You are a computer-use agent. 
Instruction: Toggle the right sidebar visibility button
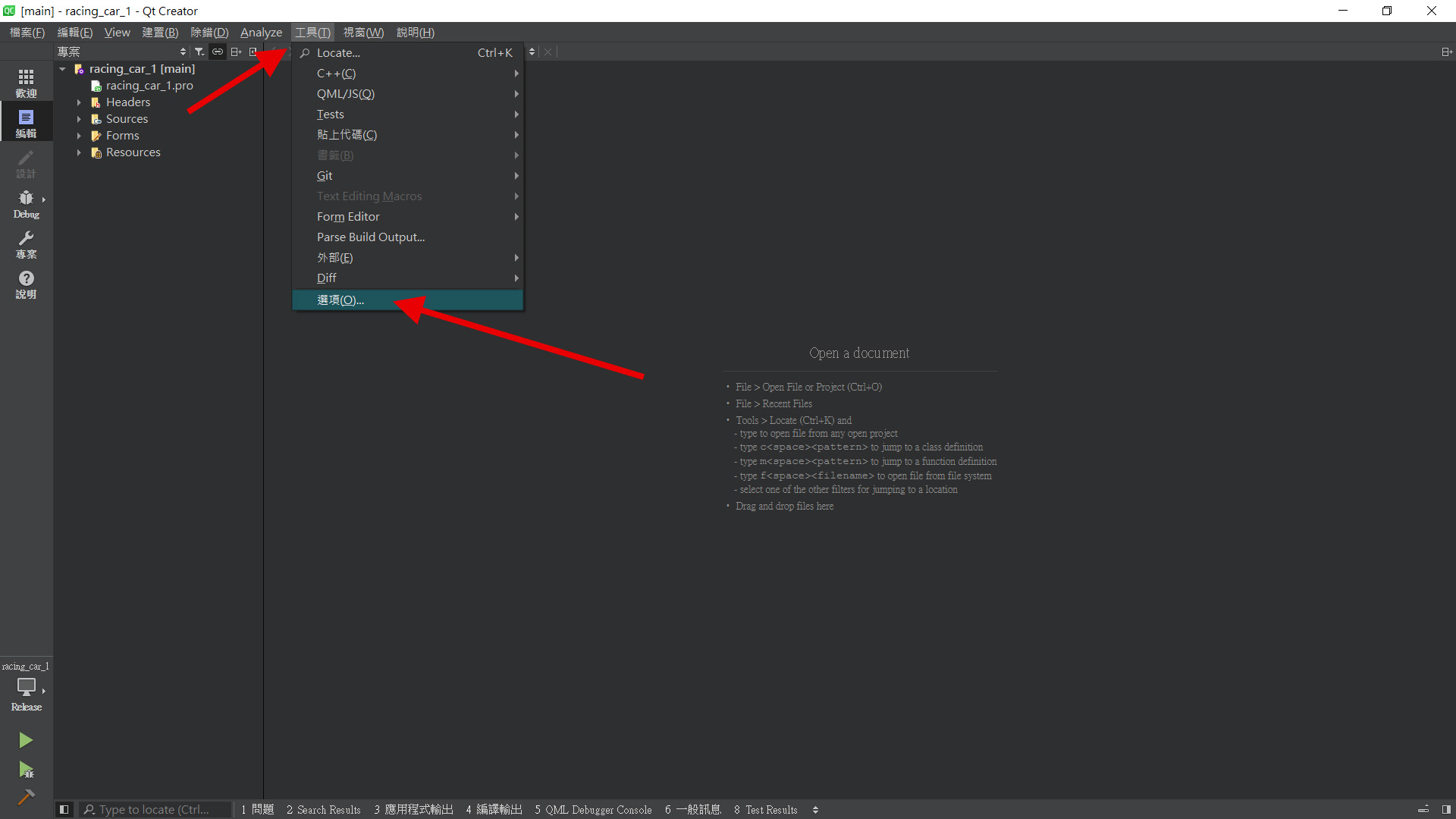1446,809
